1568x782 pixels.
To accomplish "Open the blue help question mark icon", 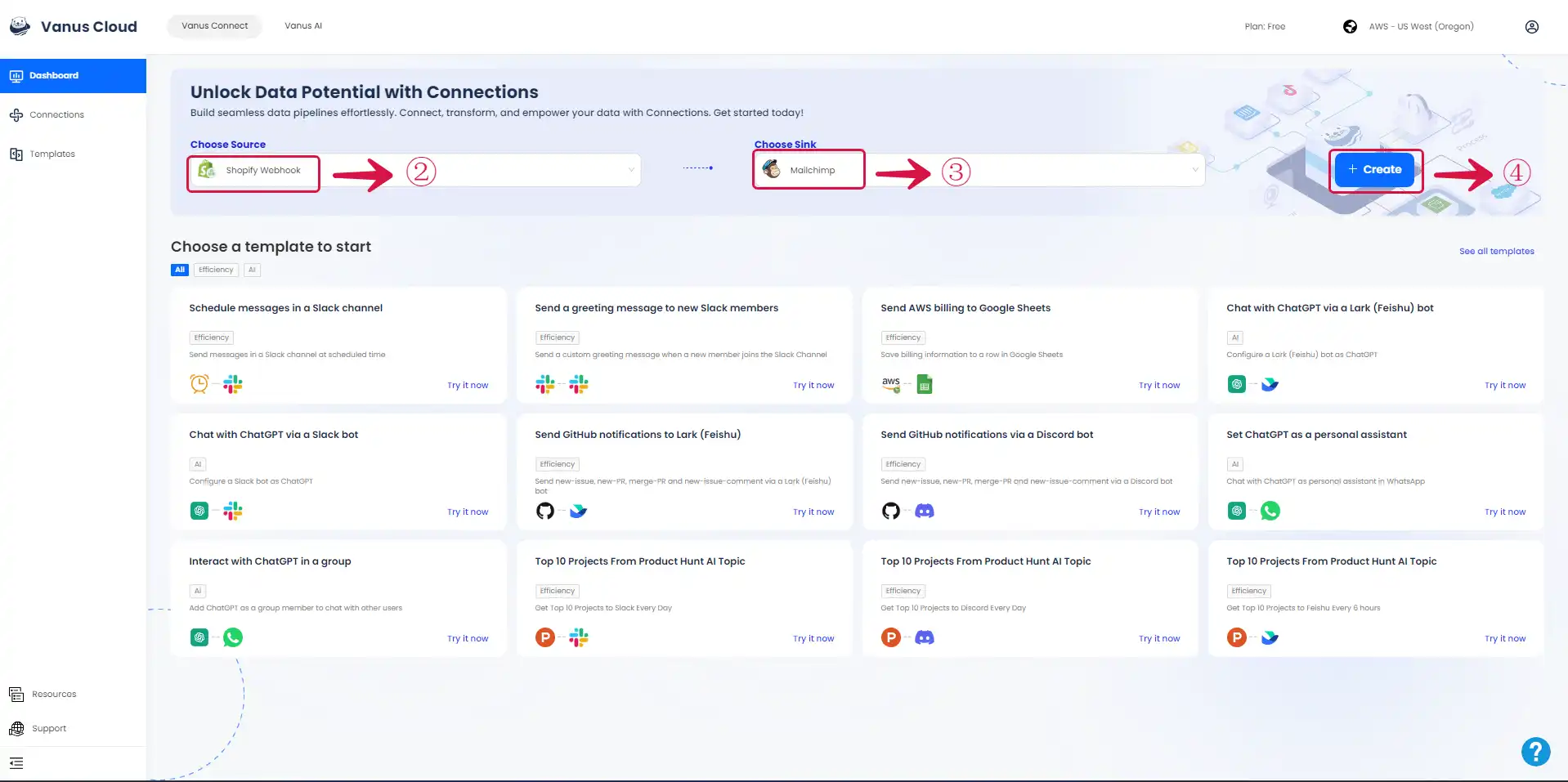I will coord(1535,751).
